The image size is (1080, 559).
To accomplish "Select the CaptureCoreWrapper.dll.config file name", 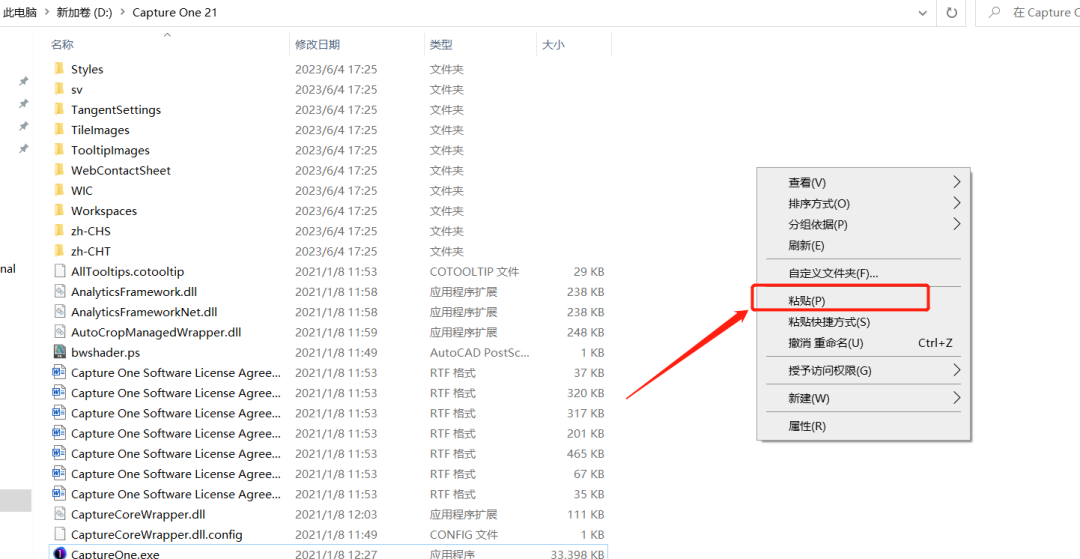I will 156,534.
